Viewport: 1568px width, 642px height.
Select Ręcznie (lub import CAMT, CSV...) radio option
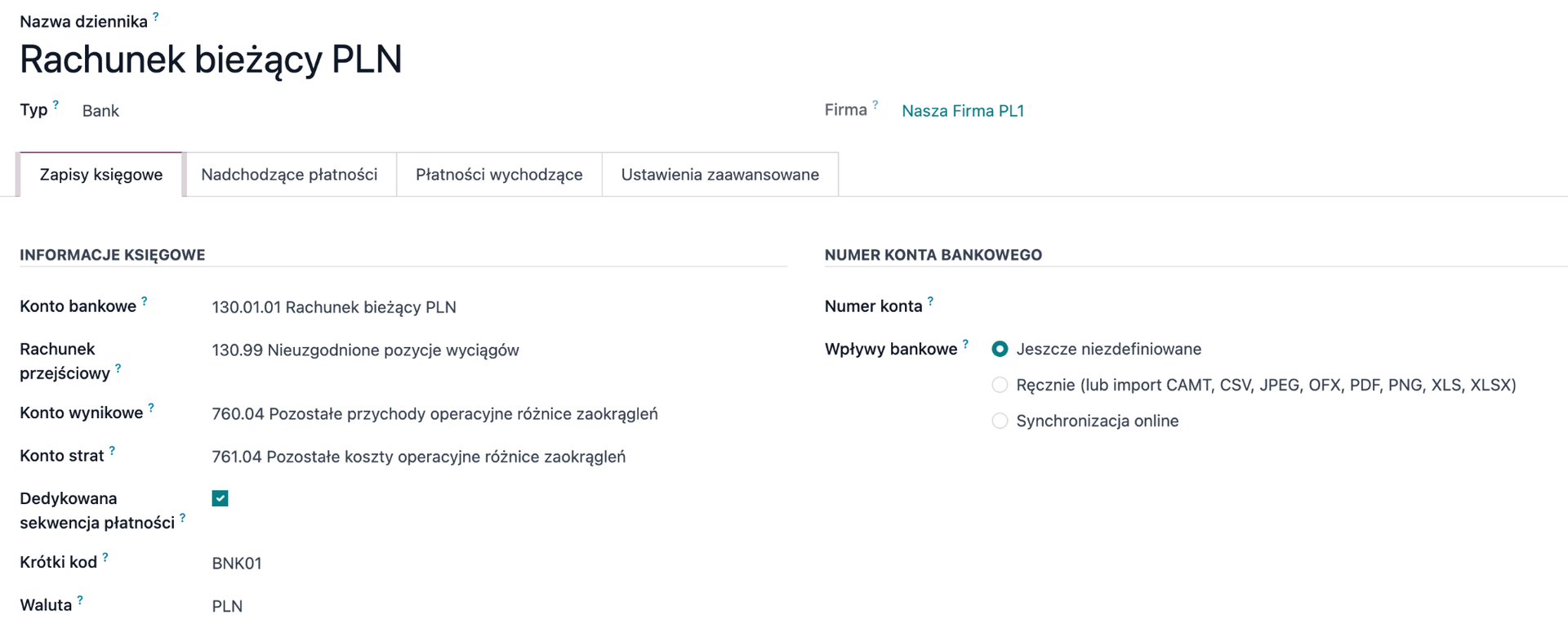tap(1000, 385)
